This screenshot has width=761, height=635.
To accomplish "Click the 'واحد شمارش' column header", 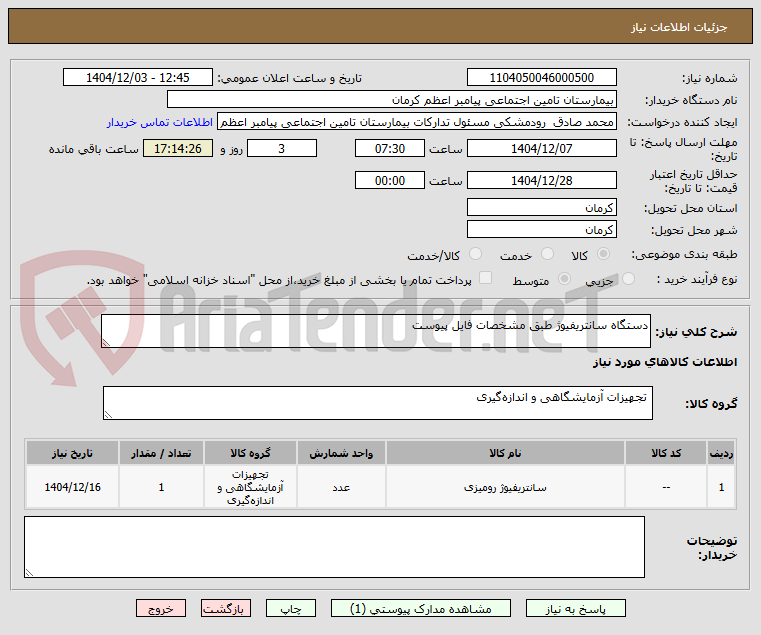I will [x=341, y=453].
